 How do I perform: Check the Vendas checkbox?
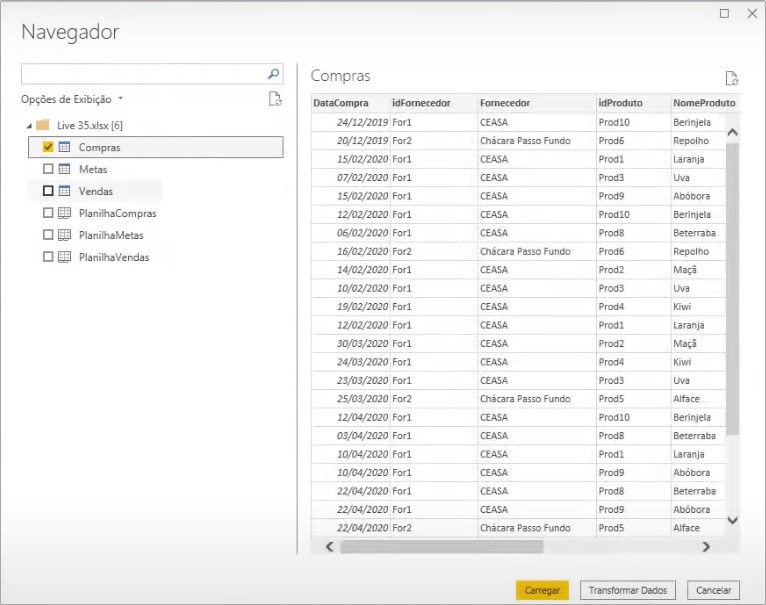[48, 191]
